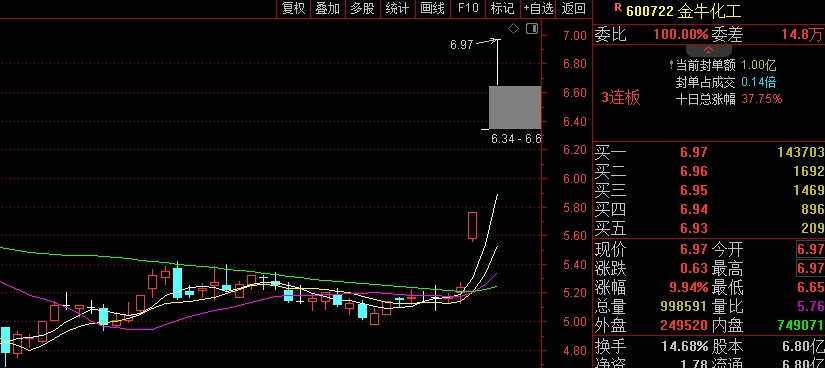The width and height of the screenshot is (825, 368).
Task: Click the 买一 bid price 6.97 row
Action: [x=709, y=153]
